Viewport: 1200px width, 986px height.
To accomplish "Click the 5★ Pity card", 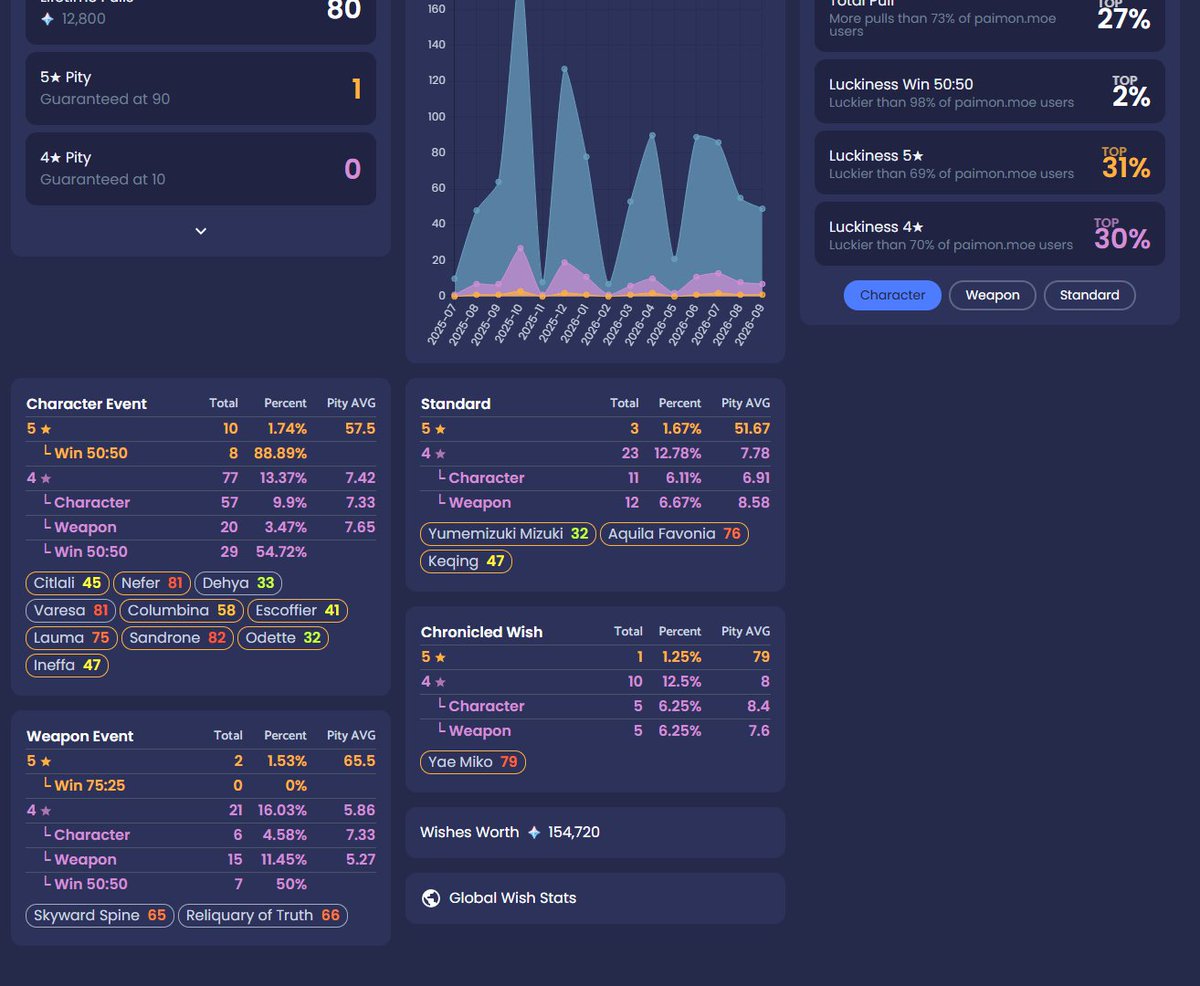I will click(201, 88).
